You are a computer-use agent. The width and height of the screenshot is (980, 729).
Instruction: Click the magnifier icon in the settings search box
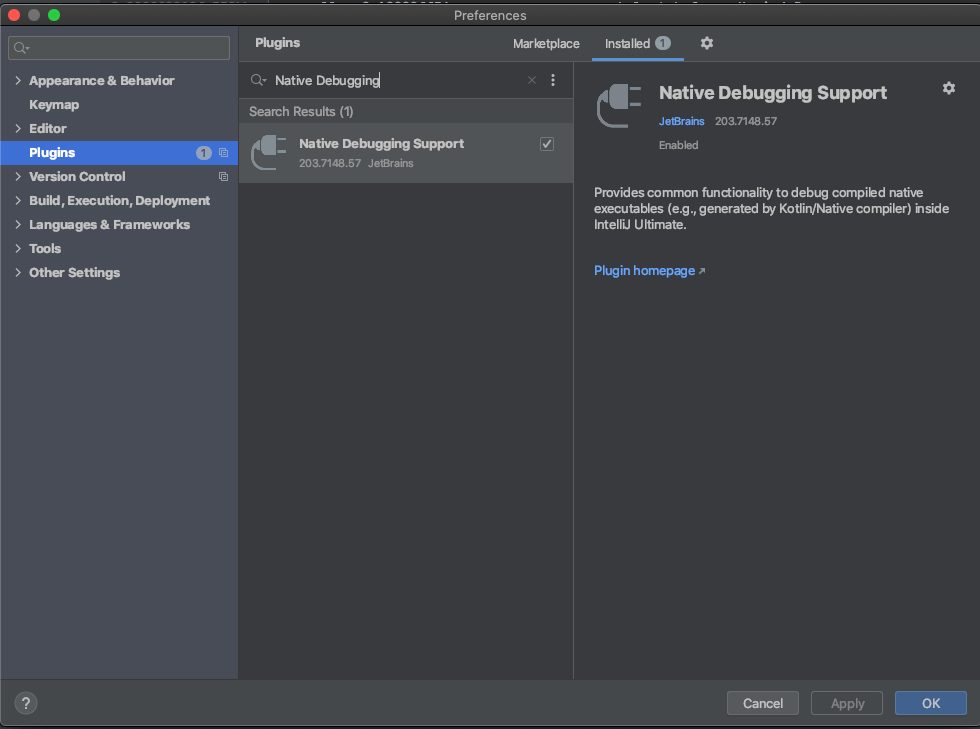21,48
